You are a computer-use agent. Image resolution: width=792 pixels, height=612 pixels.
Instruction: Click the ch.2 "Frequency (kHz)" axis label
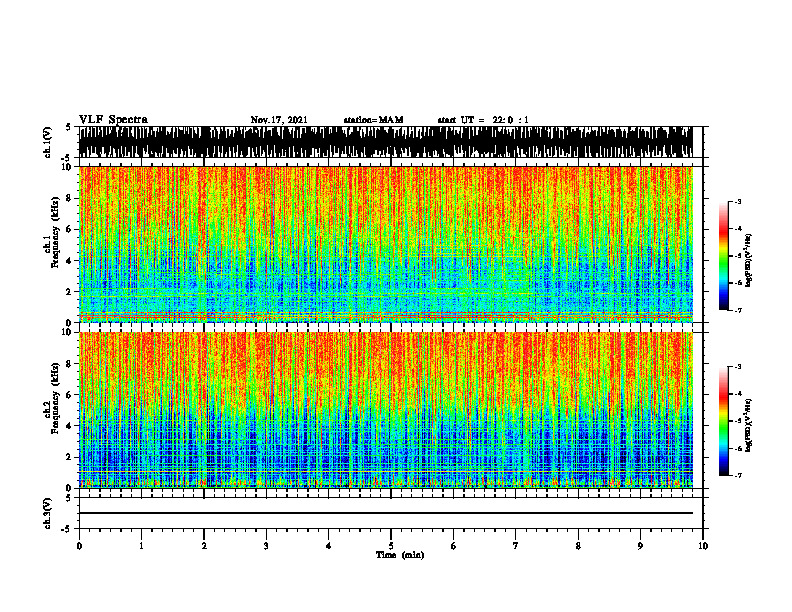click(56, 397)
